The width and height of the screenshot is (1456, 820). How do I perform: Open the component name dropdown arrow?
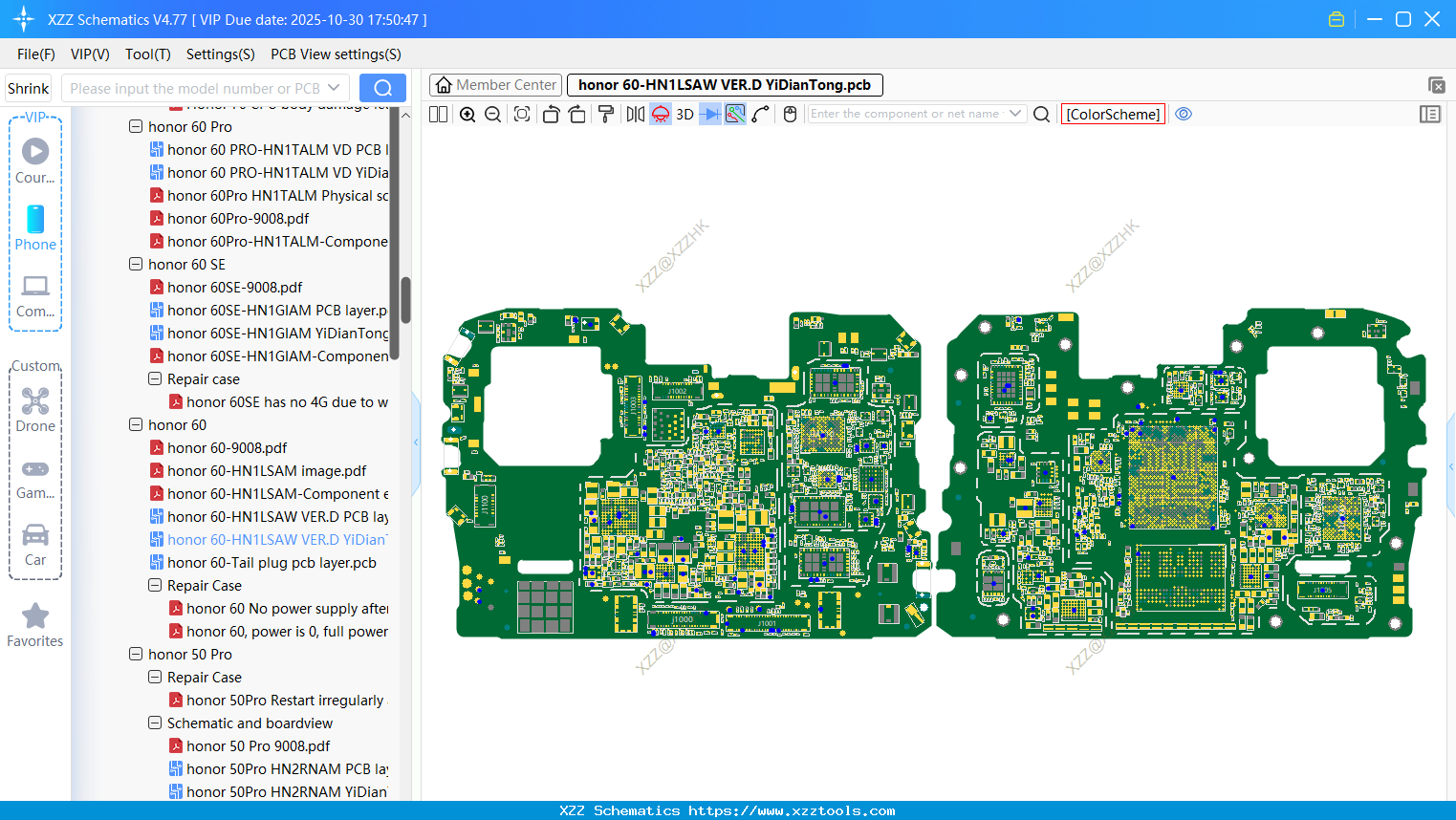pyautogui.click(x=1015, y=114)
